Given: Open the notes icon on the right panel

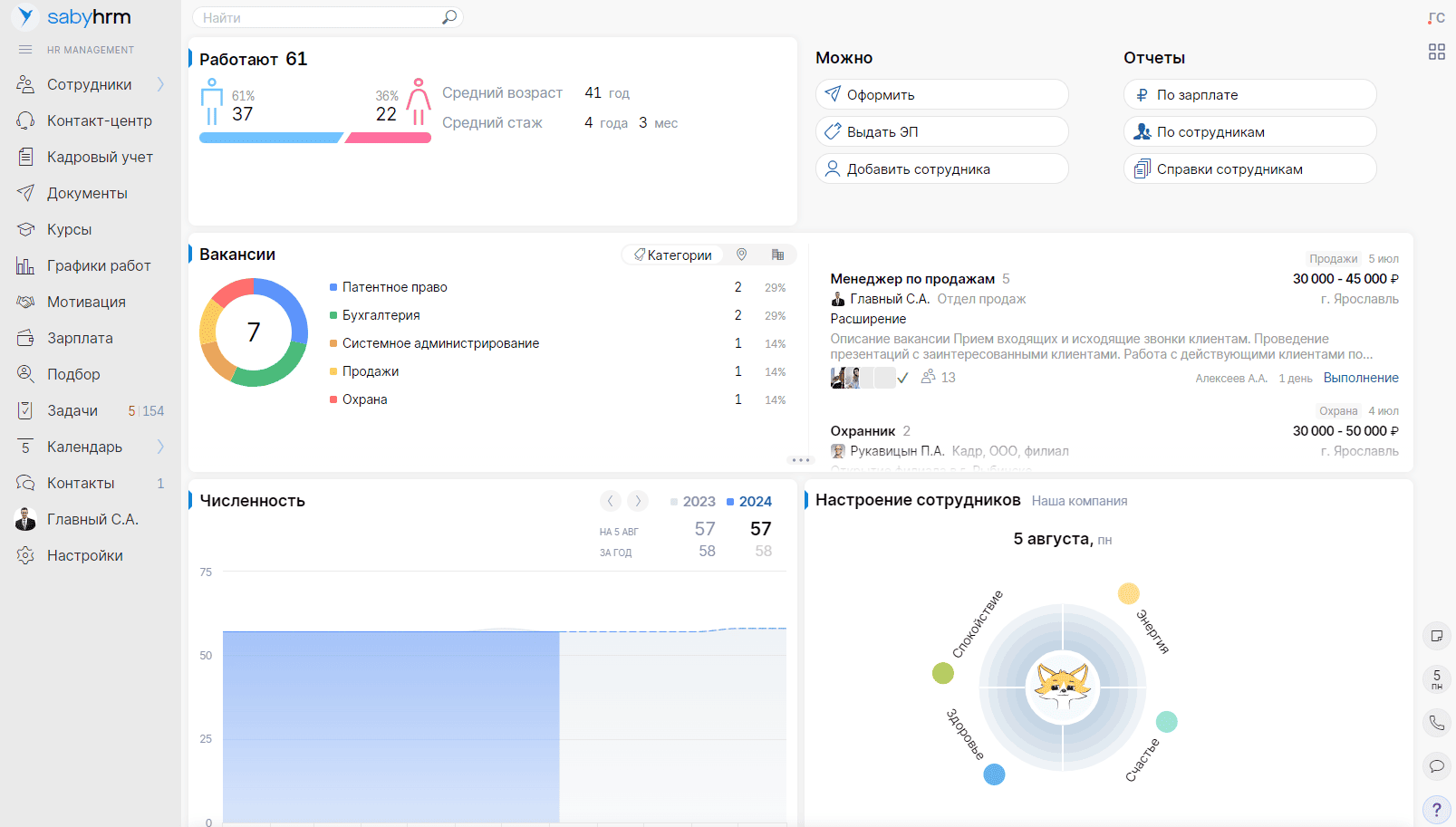Looking at the screenshot, I should click(1436, 637).
